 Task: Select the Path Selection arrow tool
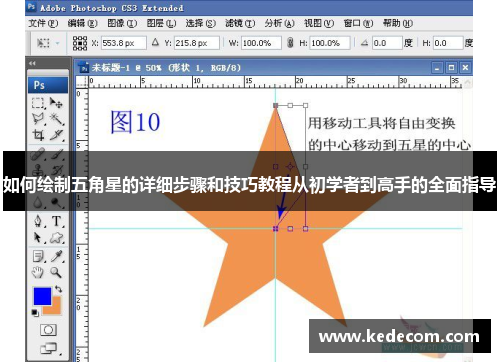(x=38, y=238)
